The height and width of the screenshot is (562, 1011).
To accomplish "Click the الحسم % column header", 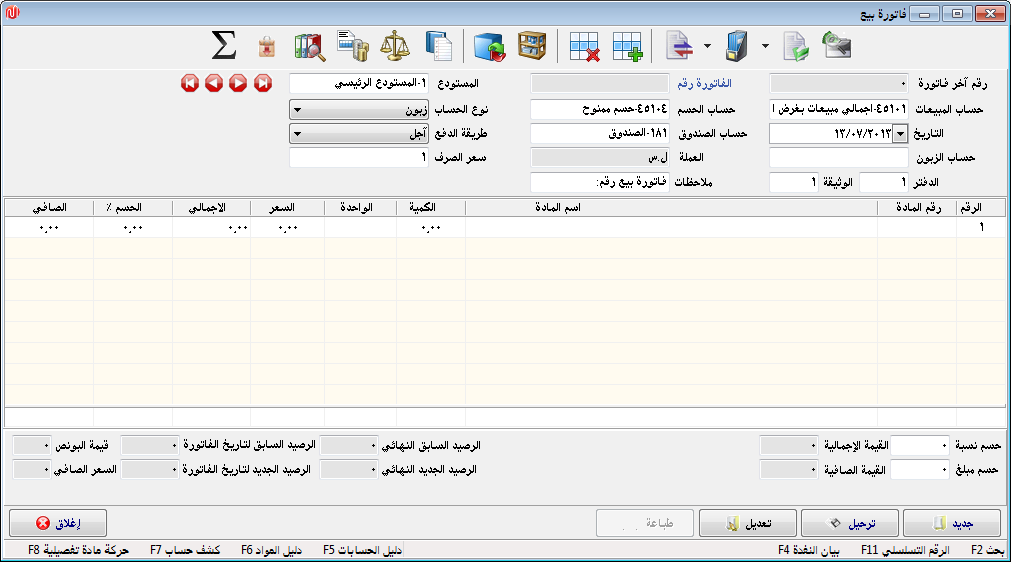I will click(133, 208).
